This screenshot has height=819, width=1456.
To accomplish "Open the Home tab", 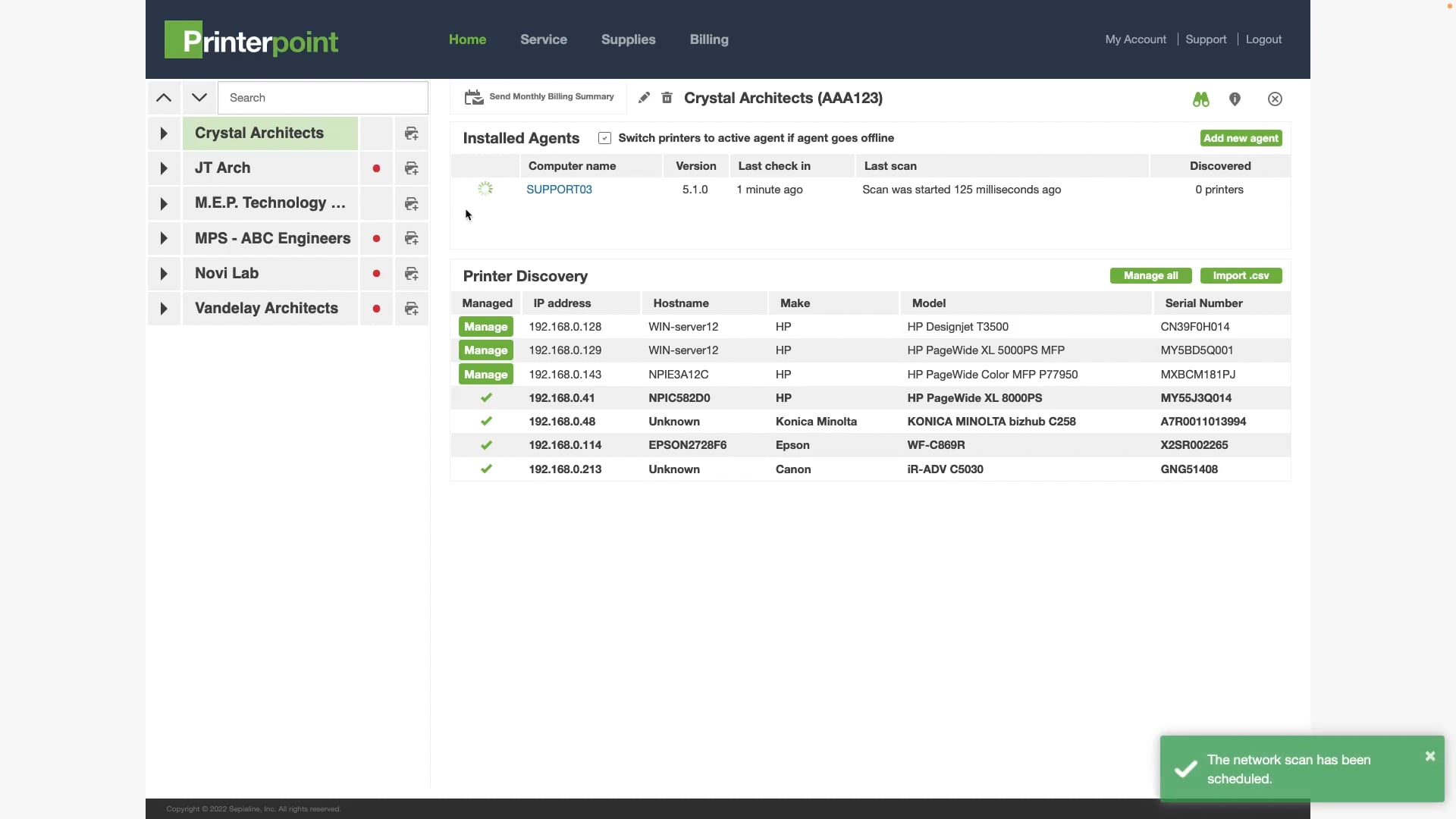I will [x=467, y=39].
